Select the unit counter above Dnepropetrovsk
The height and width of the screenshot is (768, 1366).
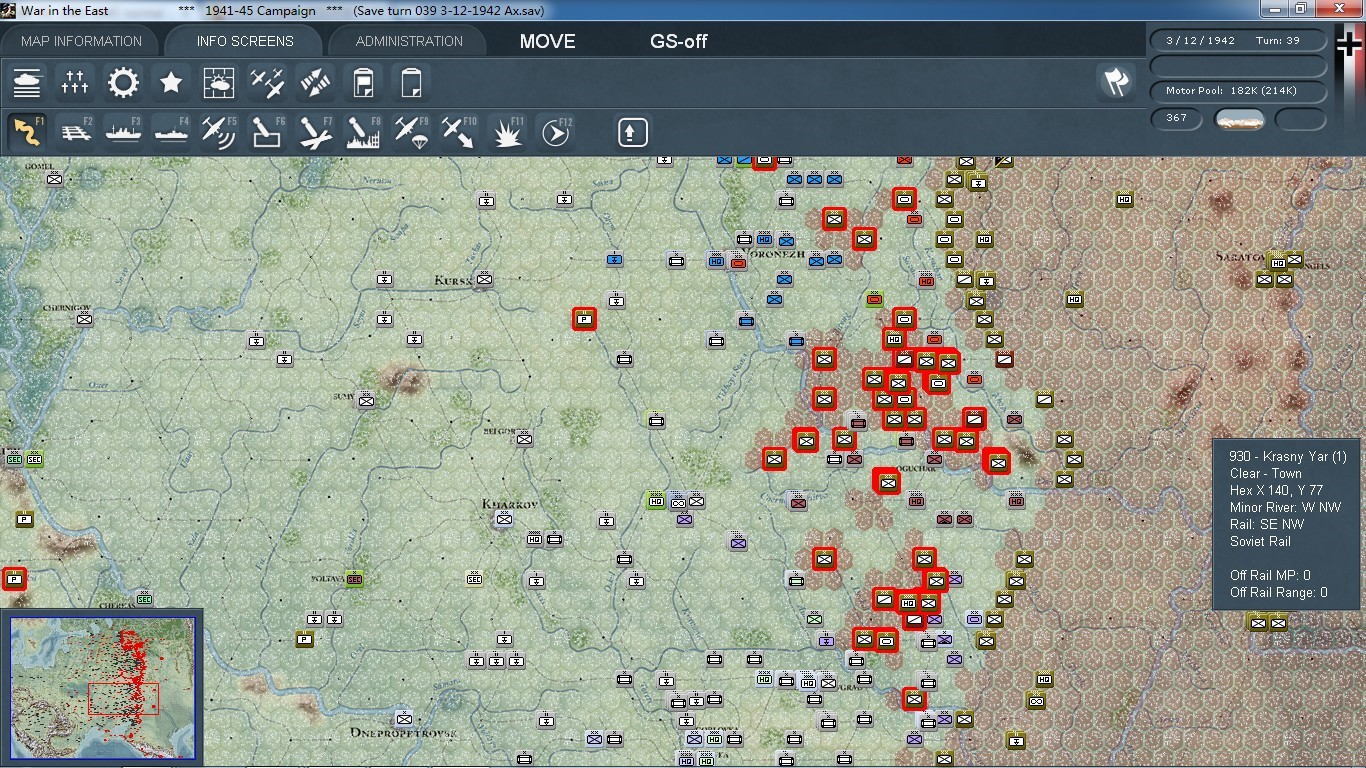coord(405,719)
